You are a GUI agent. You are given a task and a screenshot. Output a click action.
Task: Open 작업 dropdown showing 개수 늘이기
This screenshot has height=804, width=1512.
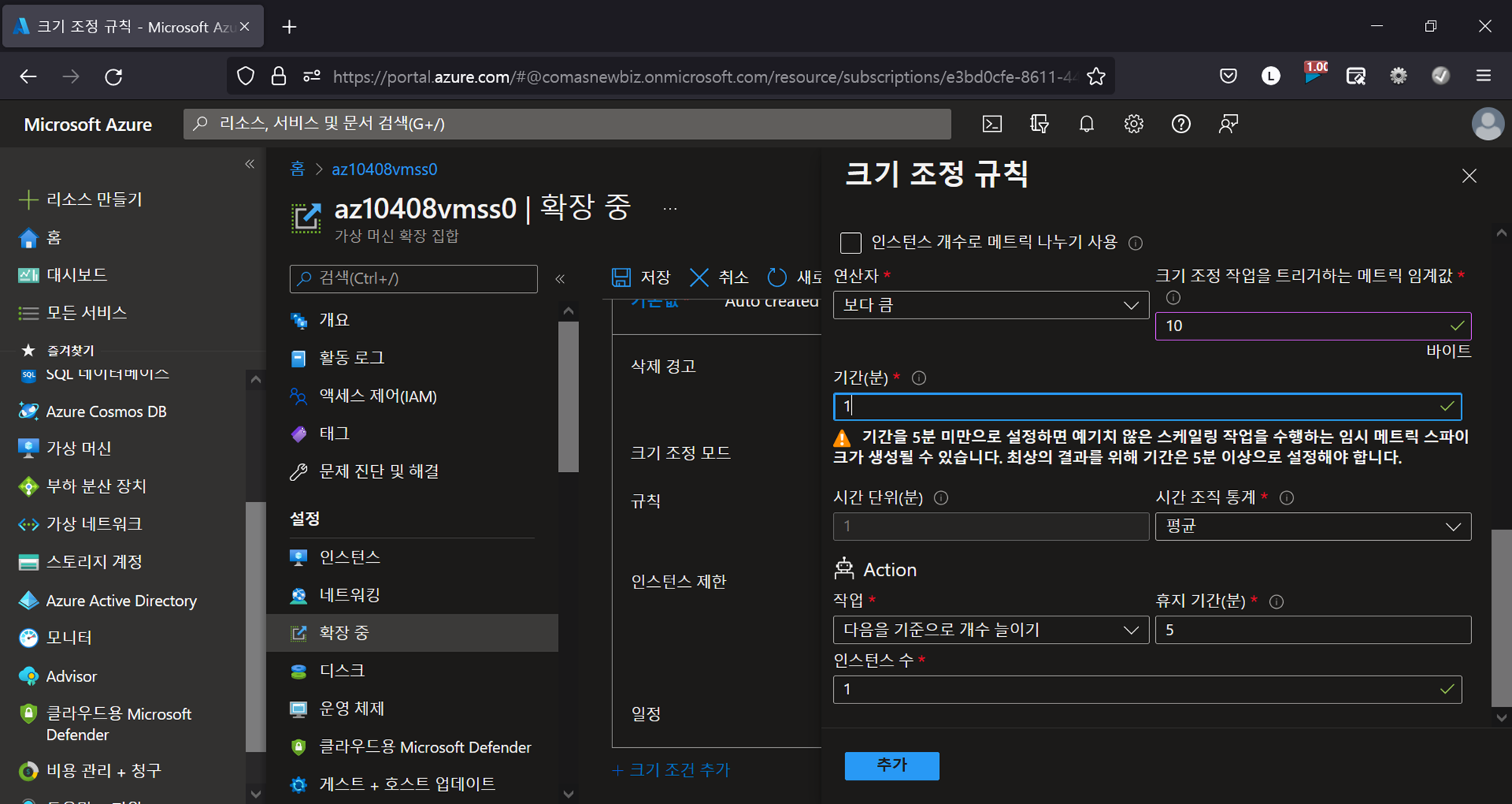[990, 630]
